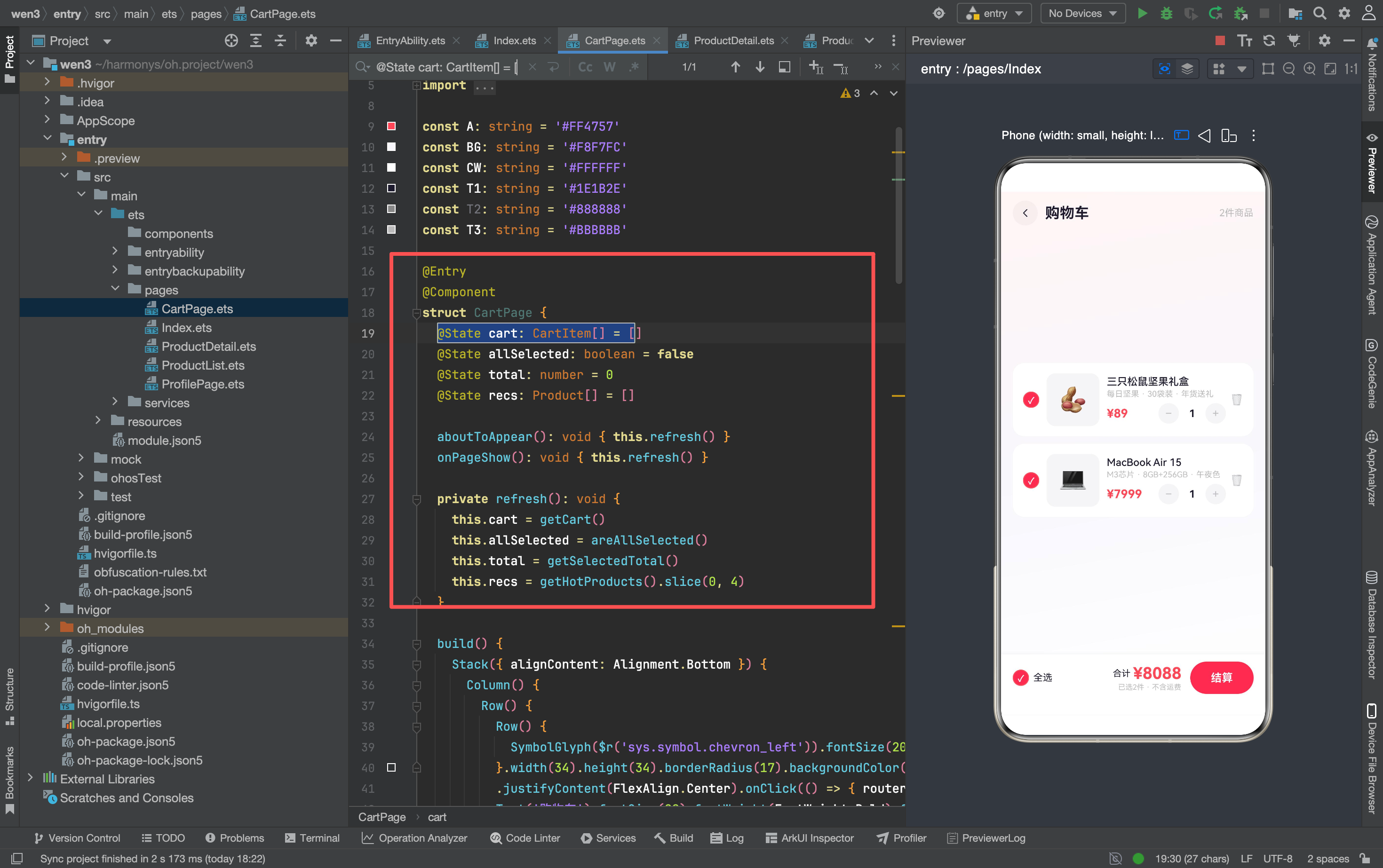Open Project panel options gear
The image size is (1383, 868).
coord(311,40)
